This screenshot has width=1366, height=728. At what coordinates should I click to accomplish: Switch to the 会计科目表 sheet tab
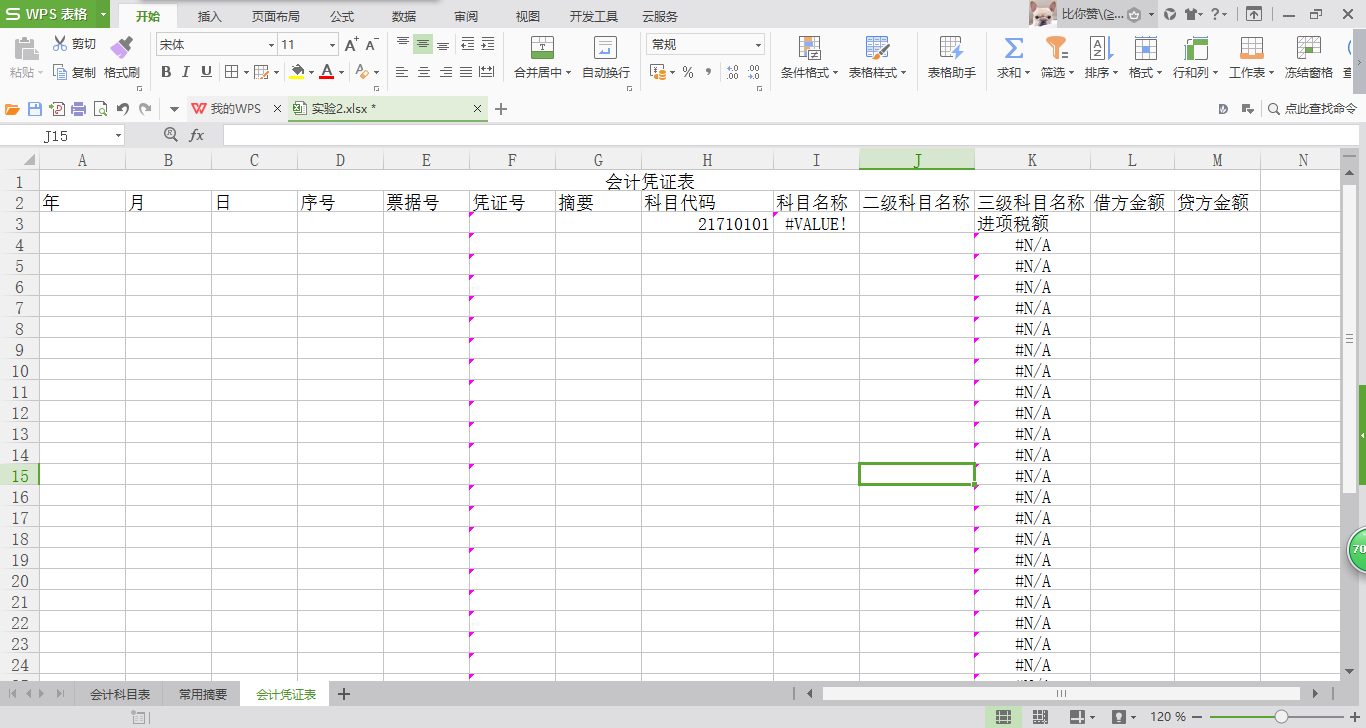119,692
